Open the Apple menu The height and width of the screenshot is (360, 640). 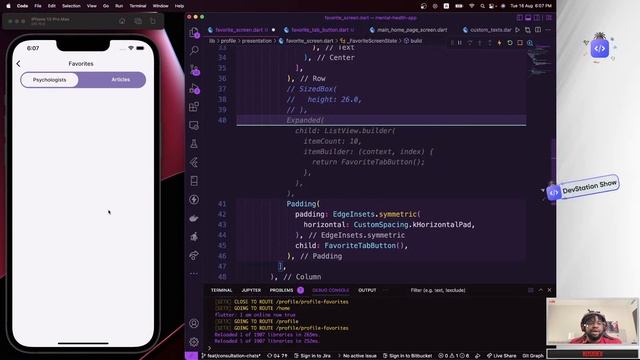[8, 6]
